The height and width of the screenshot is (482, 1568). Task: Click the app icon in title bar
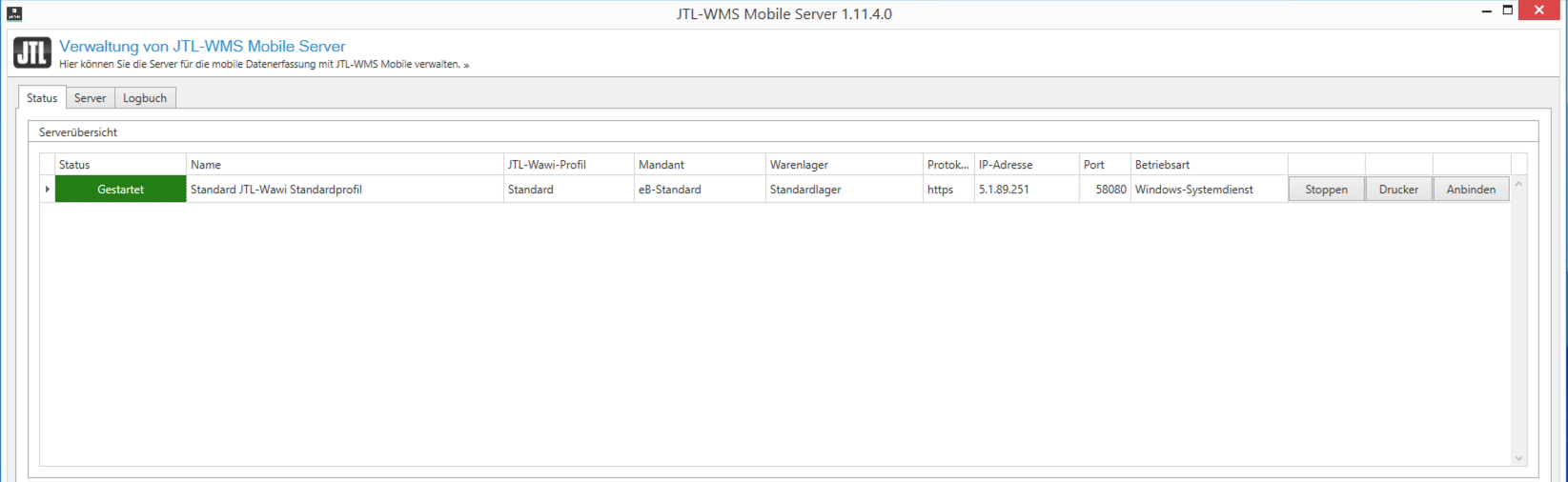[14, 13]
